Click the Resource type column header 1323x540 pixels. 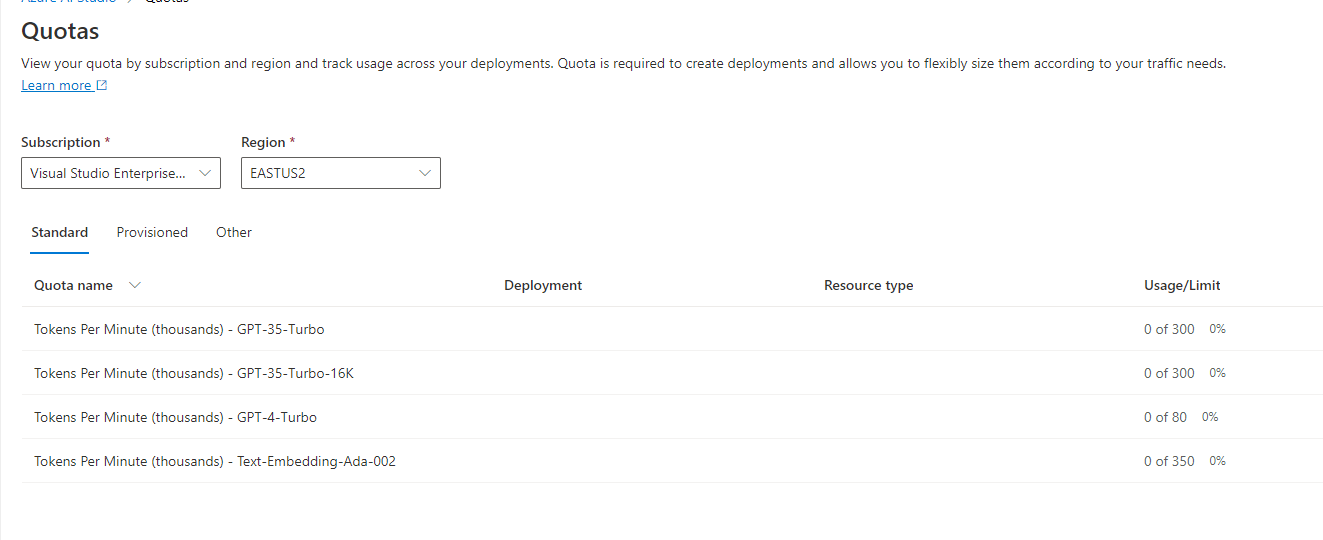(868, 285)
